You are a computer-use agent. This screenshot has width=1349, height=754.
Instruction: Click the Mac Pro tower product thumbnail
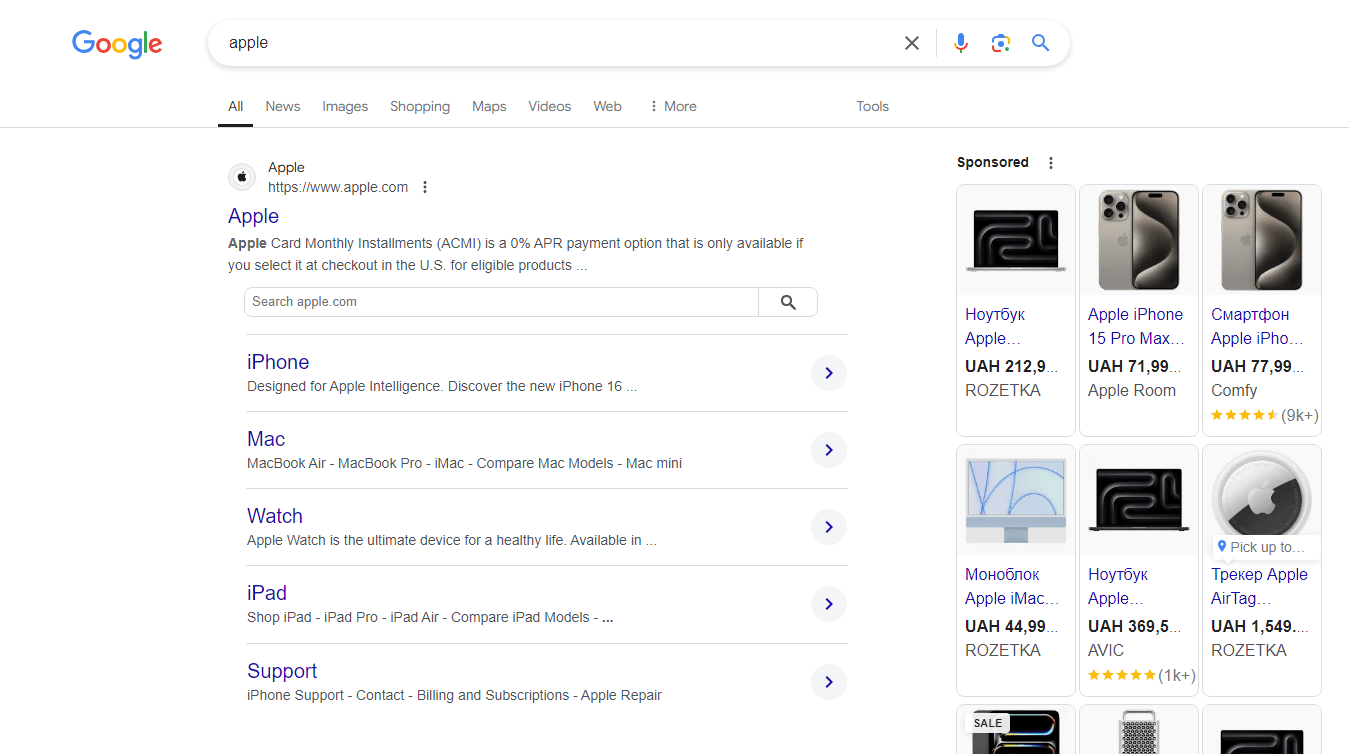(x=1139, y=730)
